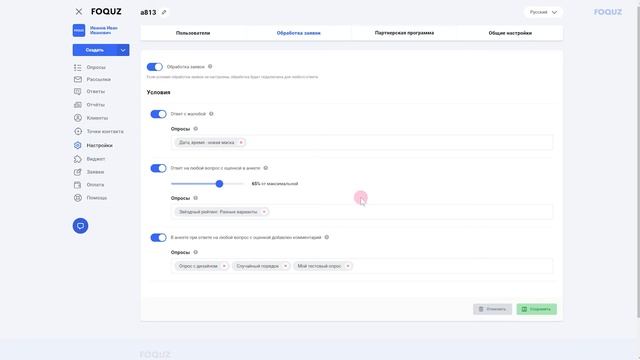This screenshot has height=360, width=640.
Task: Remove the Дата время новая маска tag
Action: pos(241,142)
